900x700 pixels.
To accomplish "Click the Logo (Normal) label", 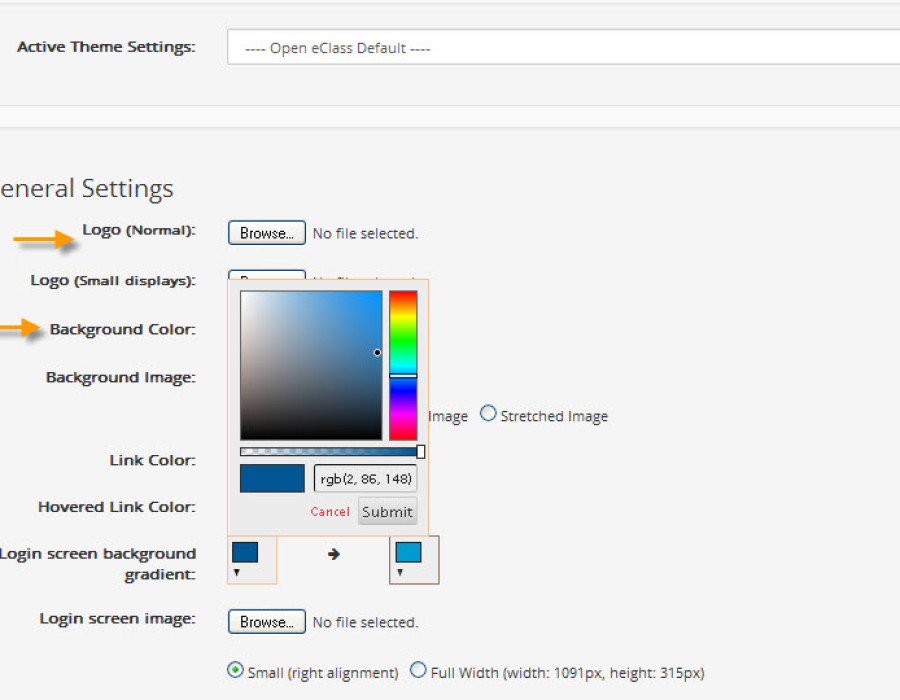I will pos(139,230).
